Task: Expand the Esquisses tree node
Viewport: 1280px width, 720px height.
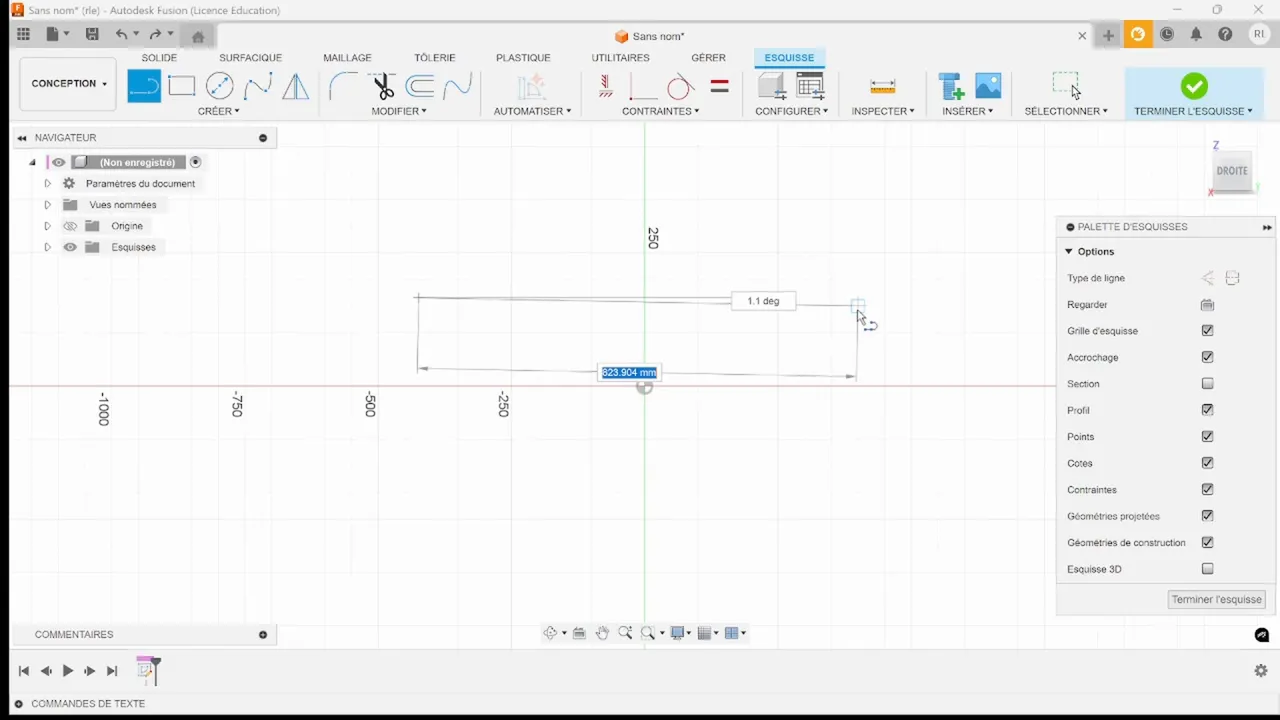Action: 47,247
